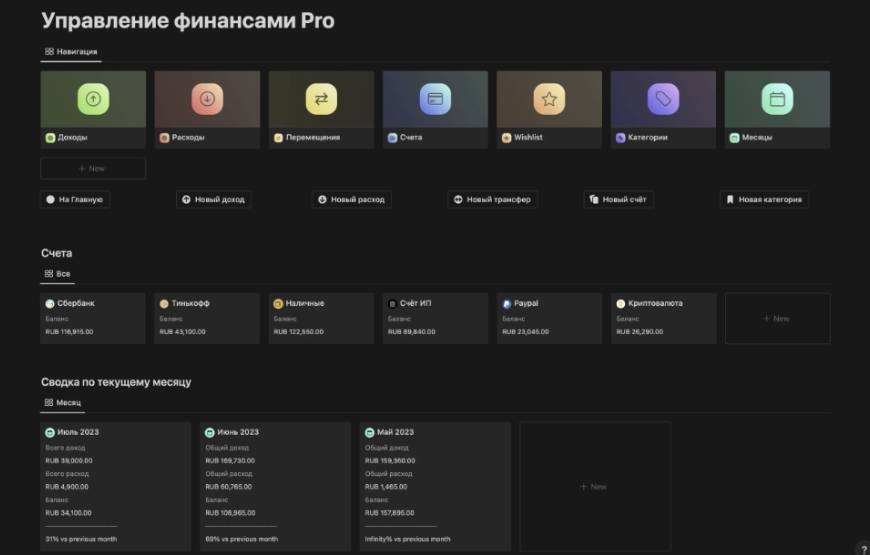The width and height of the screenshot is (870, 555).
Task: Open the blue Счета card icon
Action: pos(435,99)
